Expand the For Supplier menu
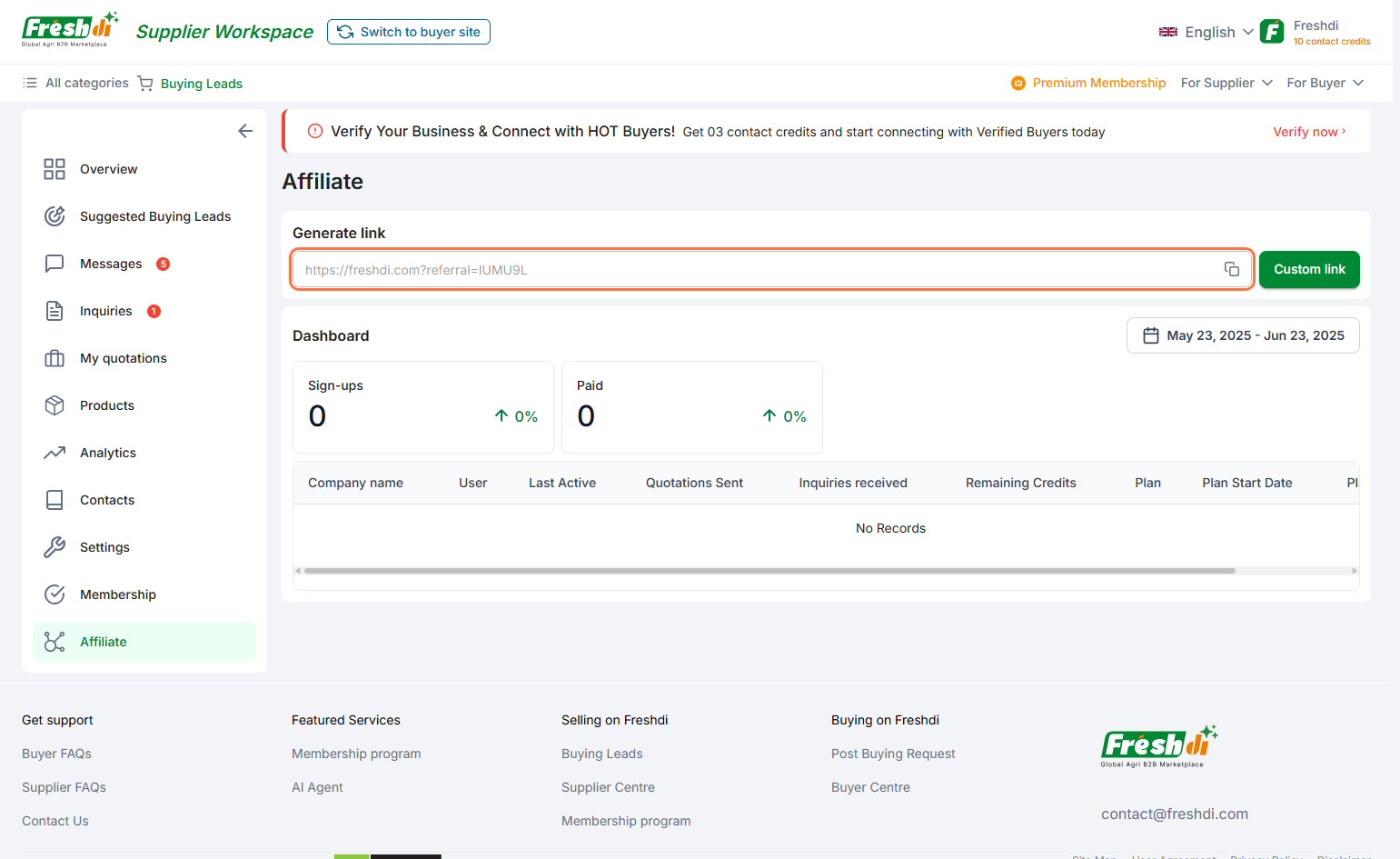This screenshot has height=859, width=1400. click(x=1226, y=83)
